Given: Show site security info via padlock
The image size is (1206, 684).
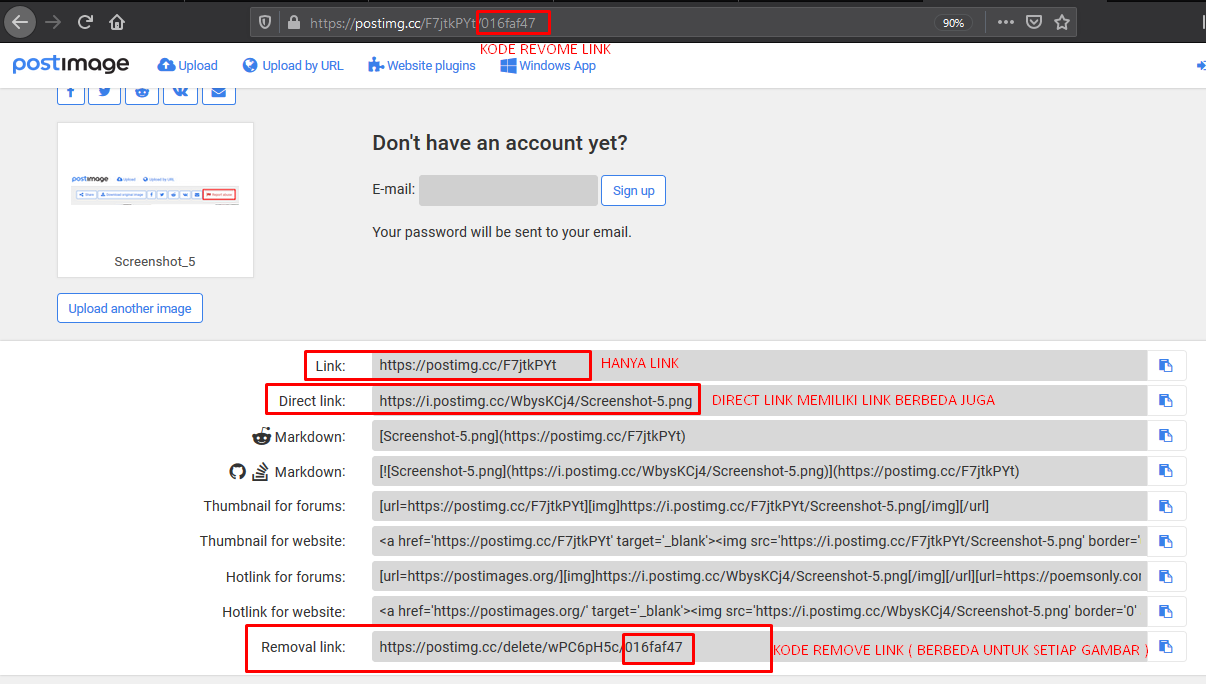Looking at the screenshot, I should (x=294, y=22).
